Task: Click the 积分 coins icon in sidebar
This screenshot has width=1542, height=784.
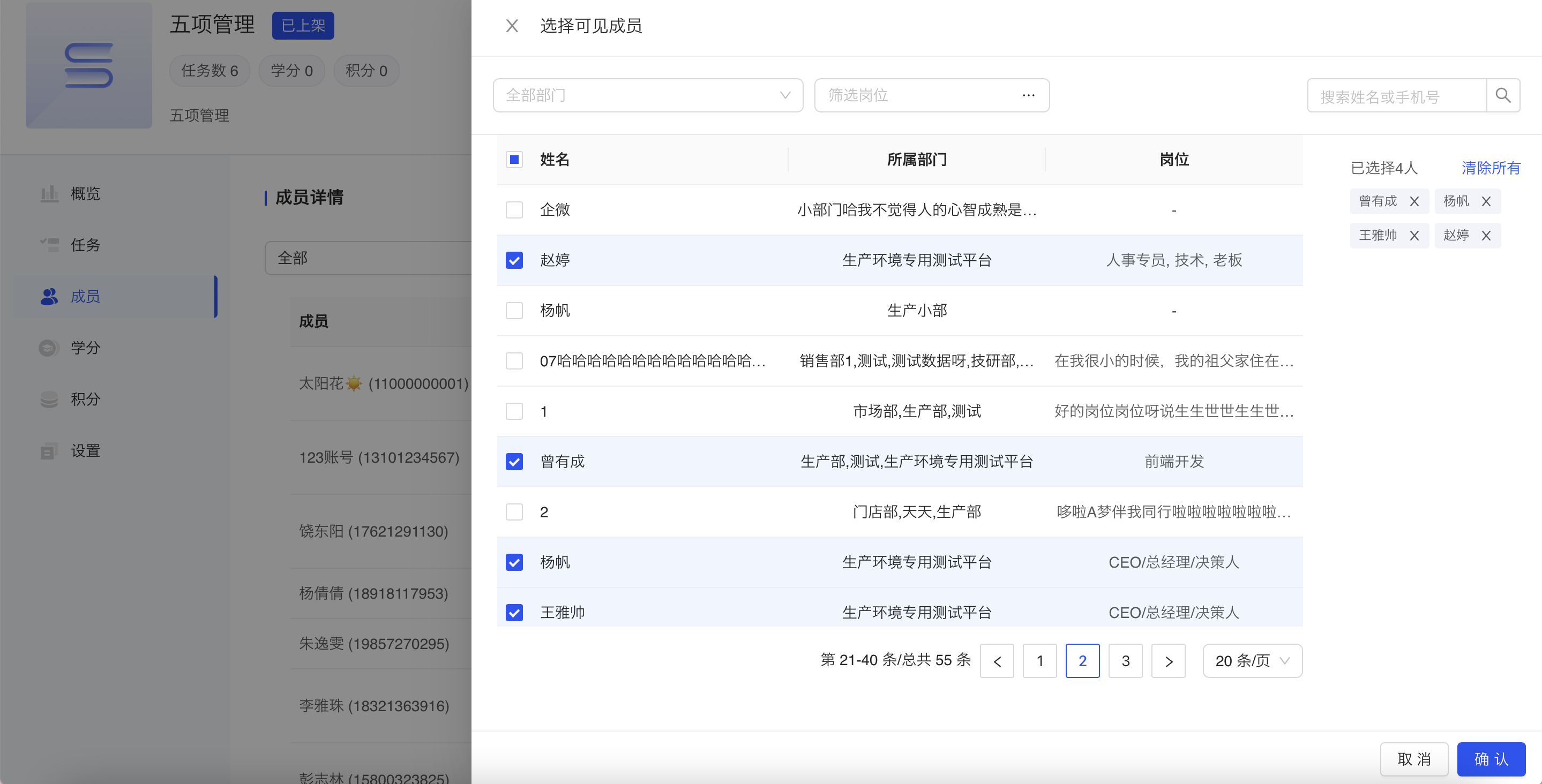Action: (49, 399)
